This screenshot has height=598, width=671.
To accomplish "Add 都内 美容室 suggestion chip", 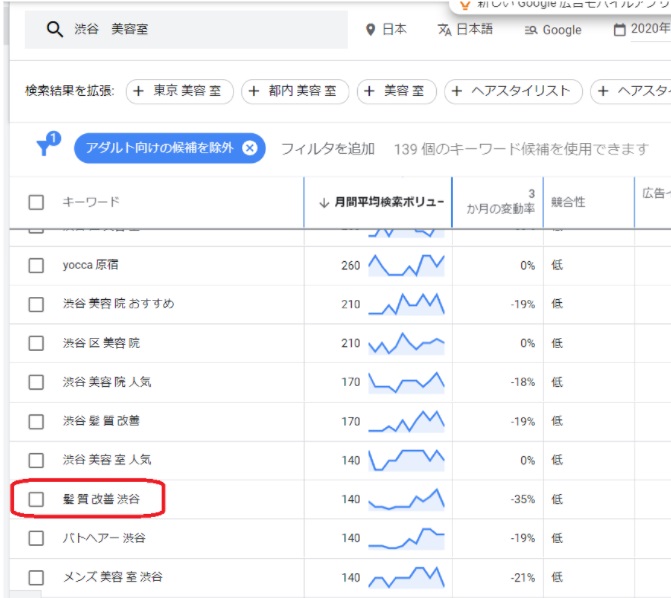I will (x=295, y=91).
